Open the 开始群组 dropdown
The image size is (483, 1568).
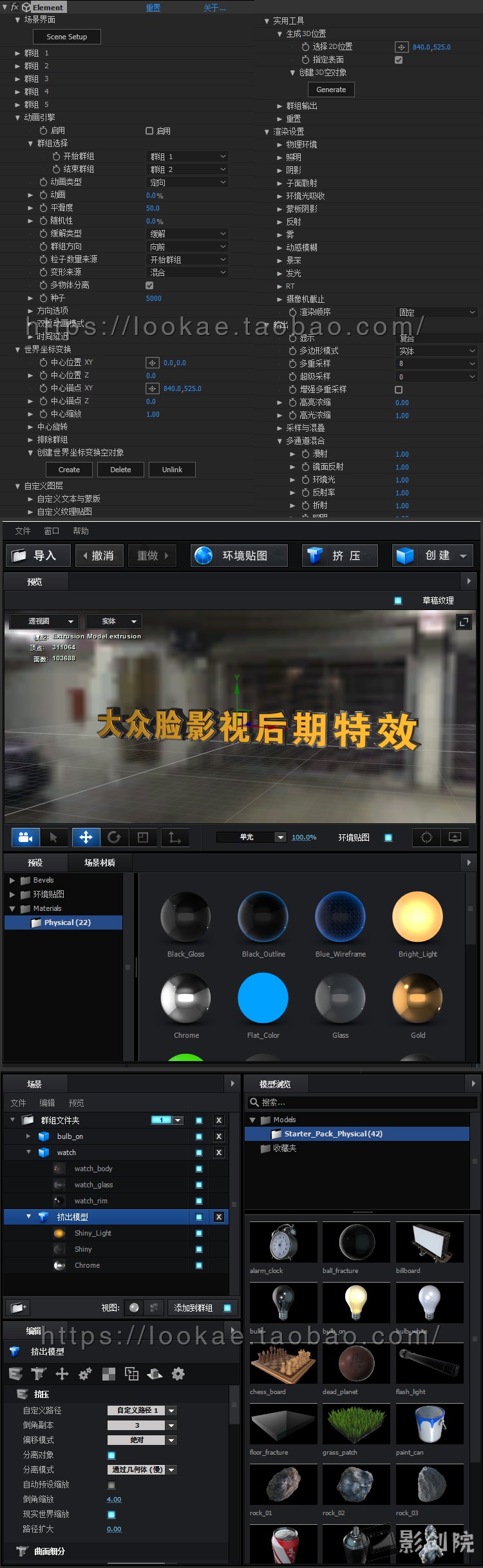coord(187,157)
